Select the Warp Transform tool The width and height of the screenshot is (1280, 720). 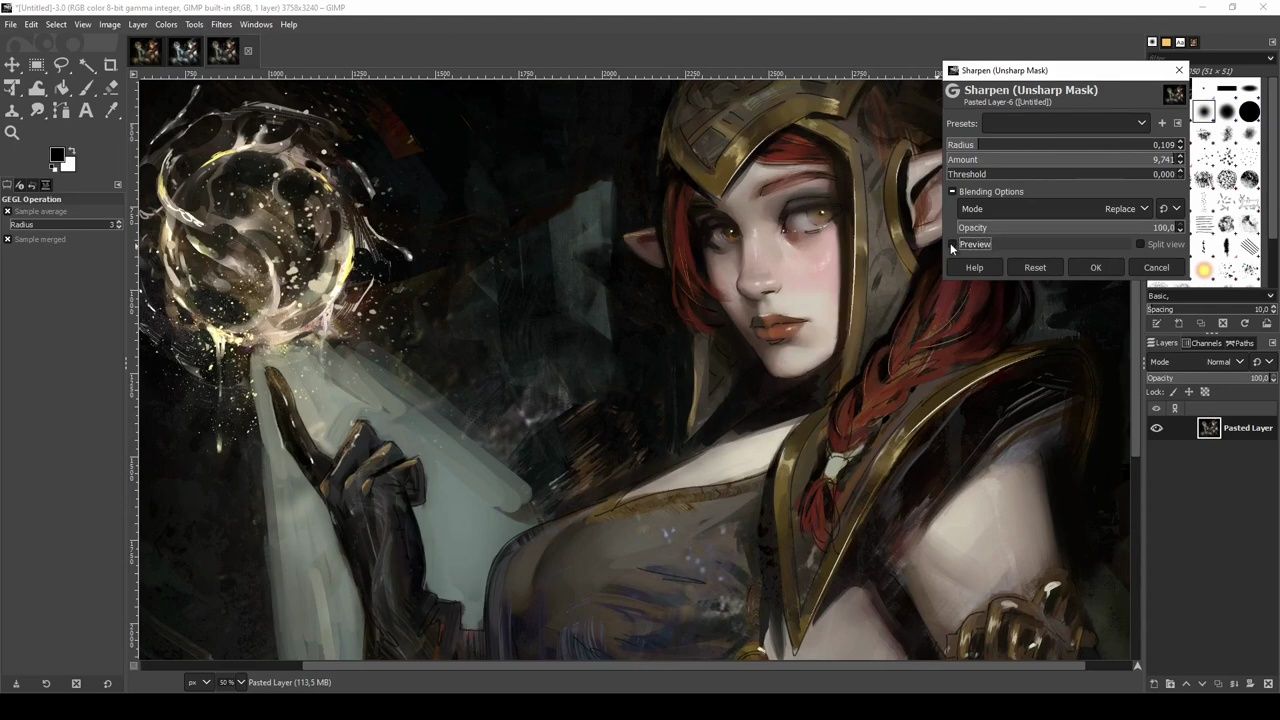point(36,87)
